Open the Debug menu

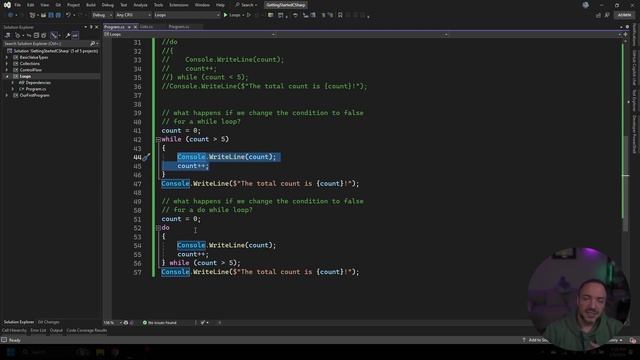click(x=108, y=5)
